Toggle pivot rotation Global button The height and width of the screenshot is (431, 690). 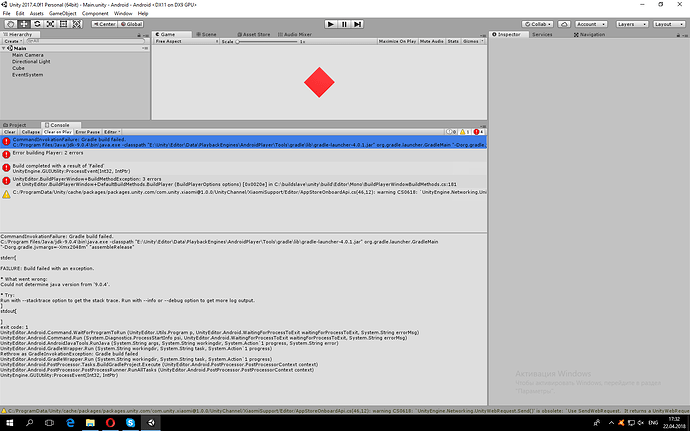[x=131, y=24]
